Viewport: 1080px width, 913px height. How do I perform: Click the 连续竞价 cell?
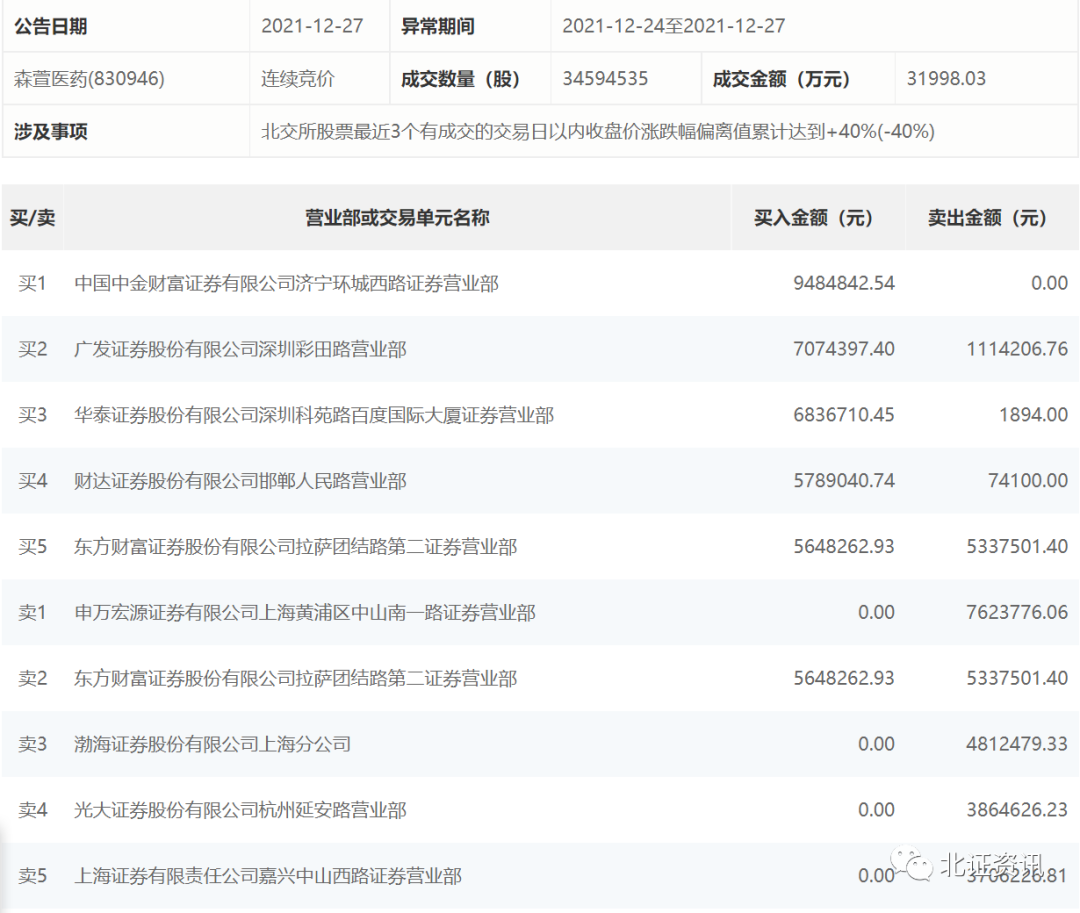298,78
